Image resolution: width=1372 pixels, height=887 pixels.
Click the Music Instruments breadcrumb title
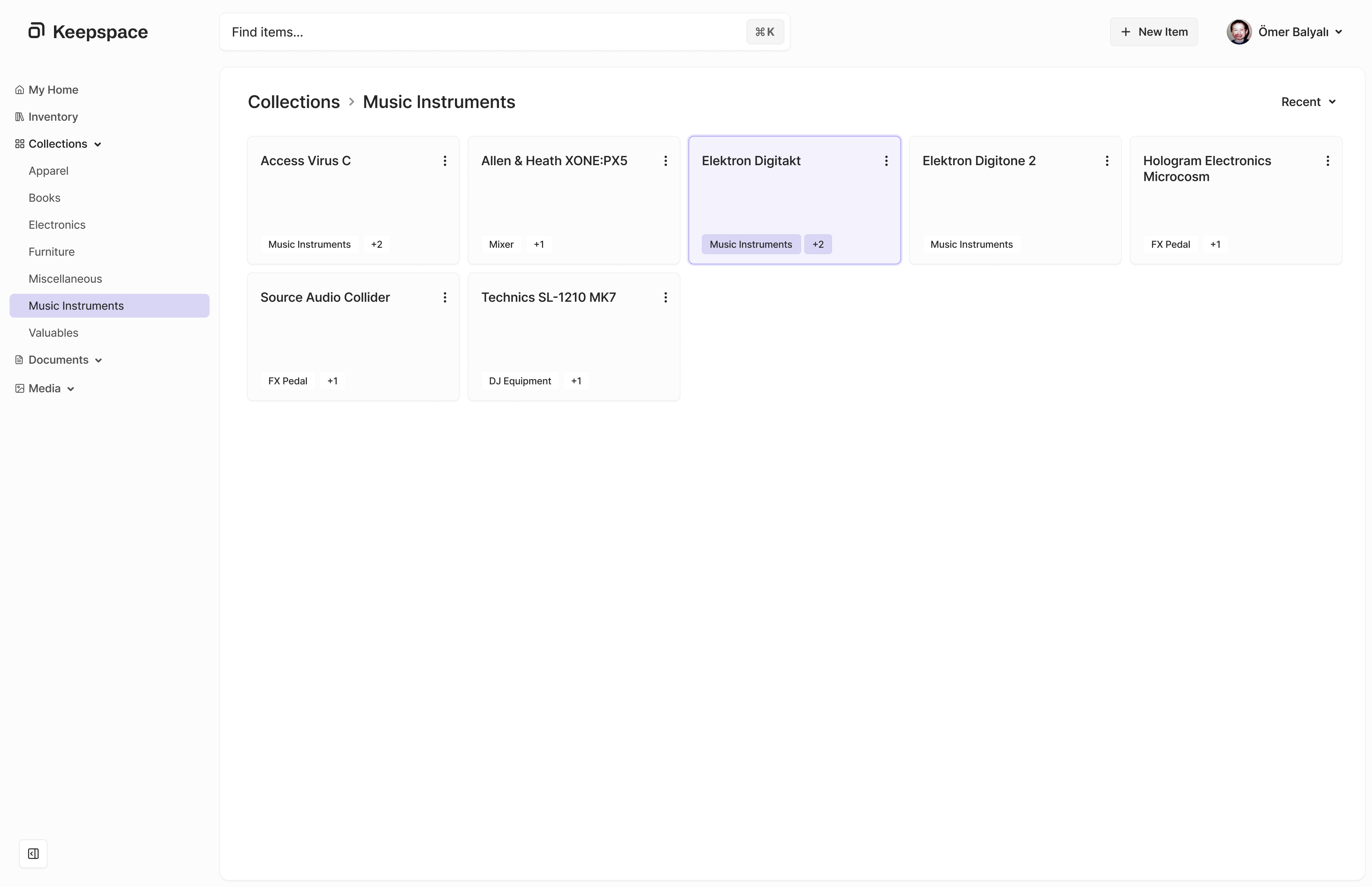(439, 102)
